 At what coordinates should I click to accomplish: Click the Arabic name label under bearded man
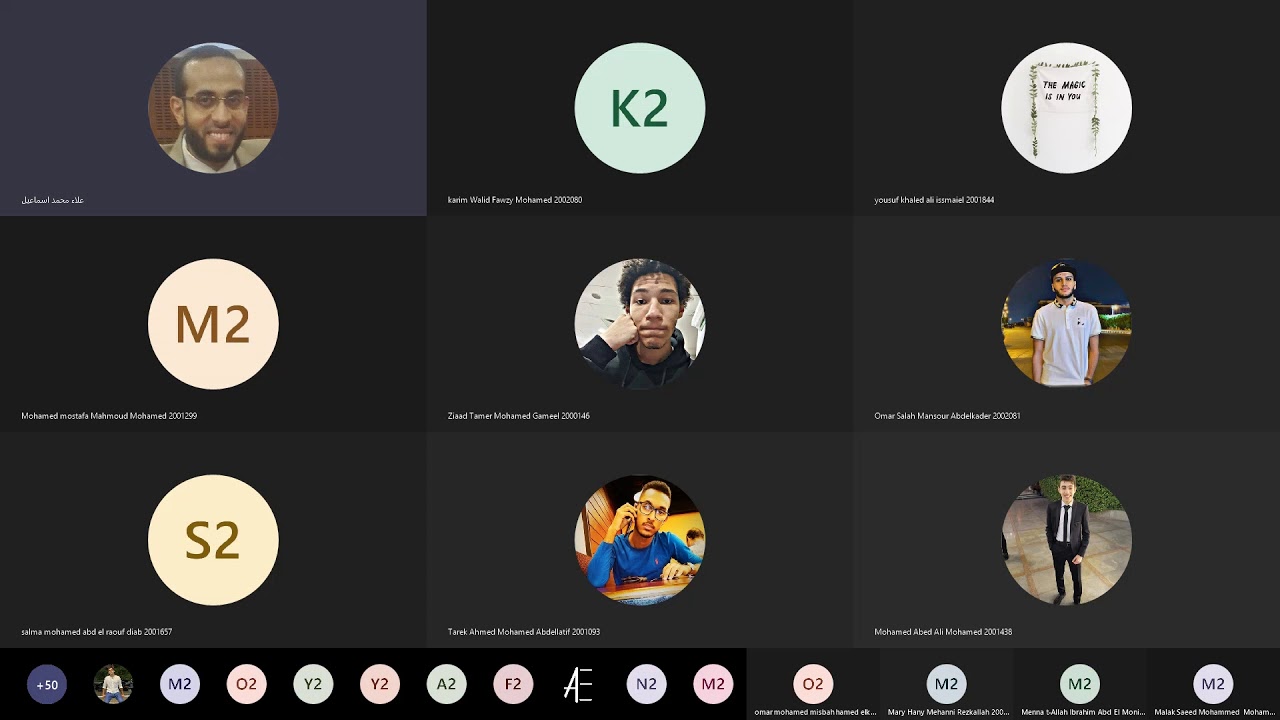(52, 200)
